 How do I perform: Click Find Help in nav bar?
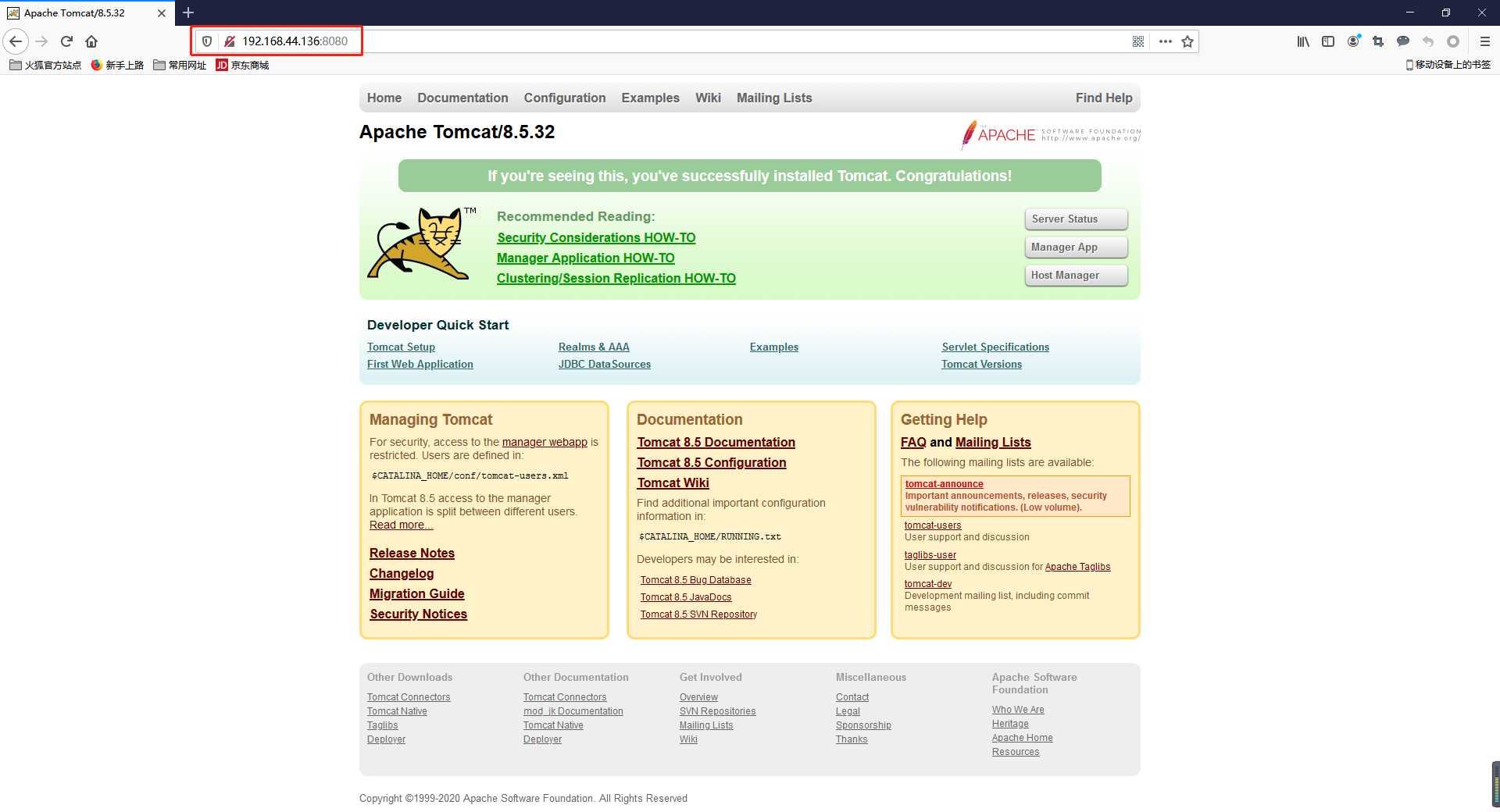(1104, 98)
